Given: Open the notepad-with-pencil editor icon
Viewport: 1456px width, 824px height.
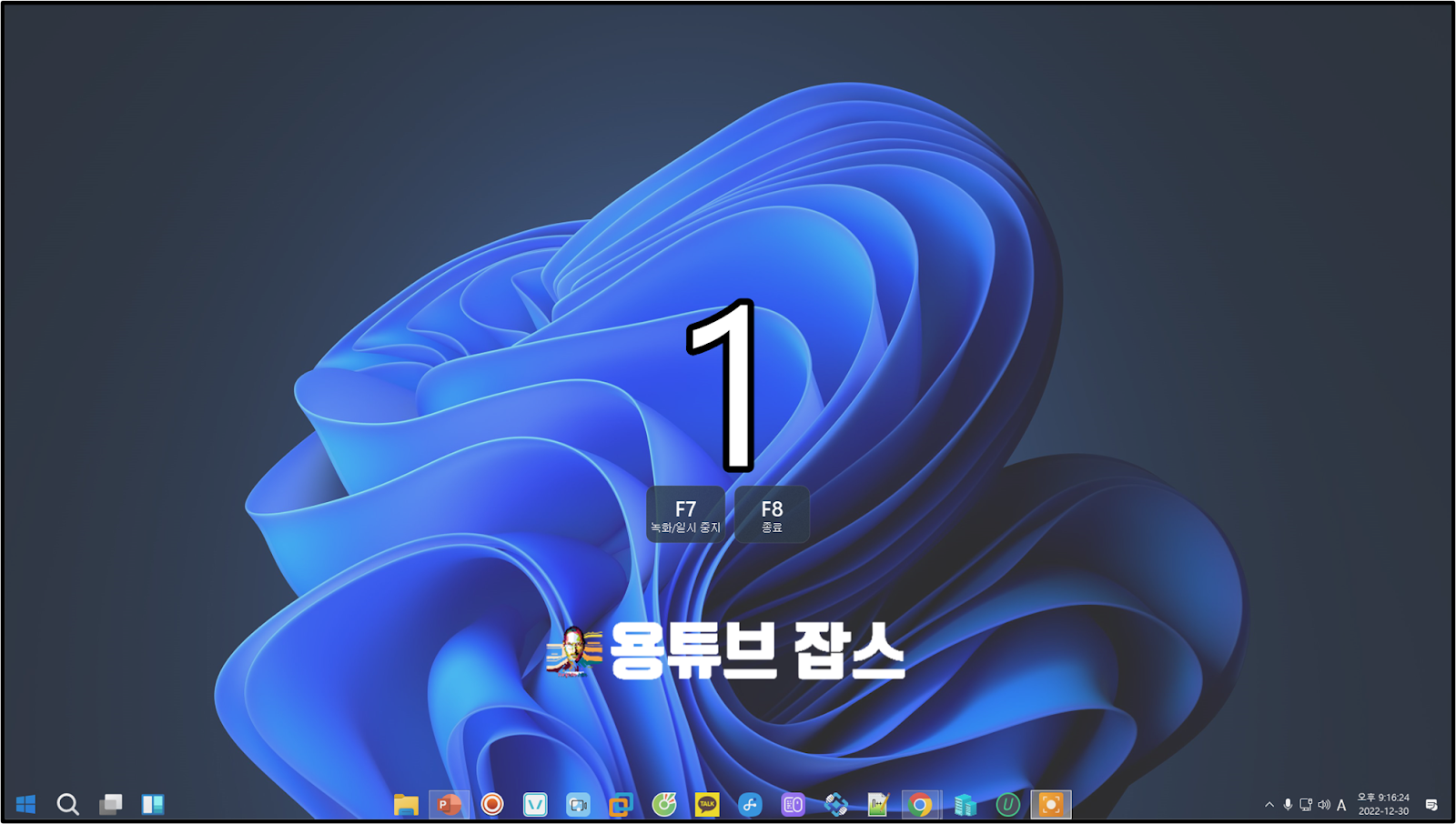Looking at the screenshot, I should (x=878, y=804).
